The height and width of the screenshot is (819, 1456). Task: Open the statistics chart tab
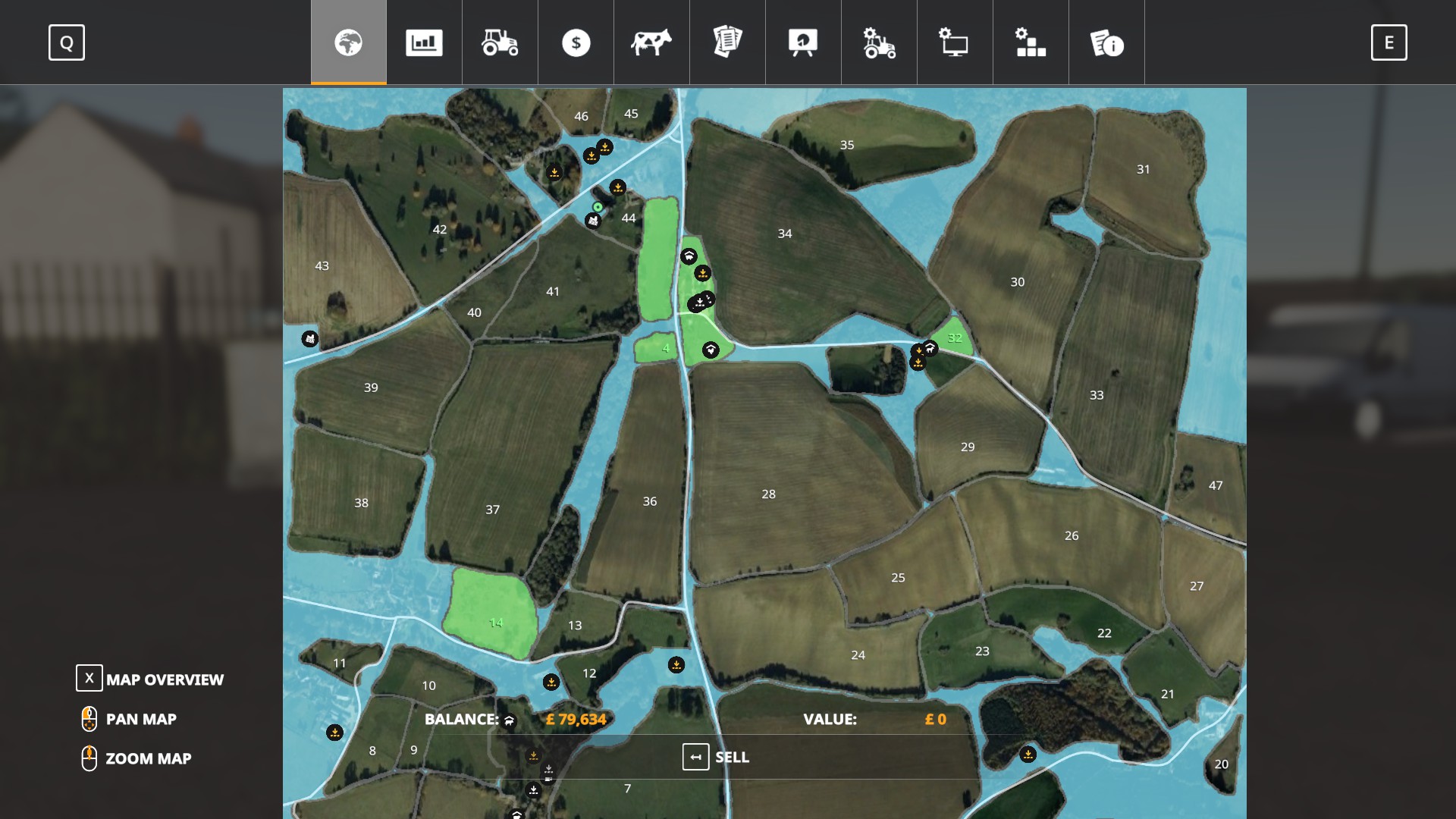(x=424, y=42)
